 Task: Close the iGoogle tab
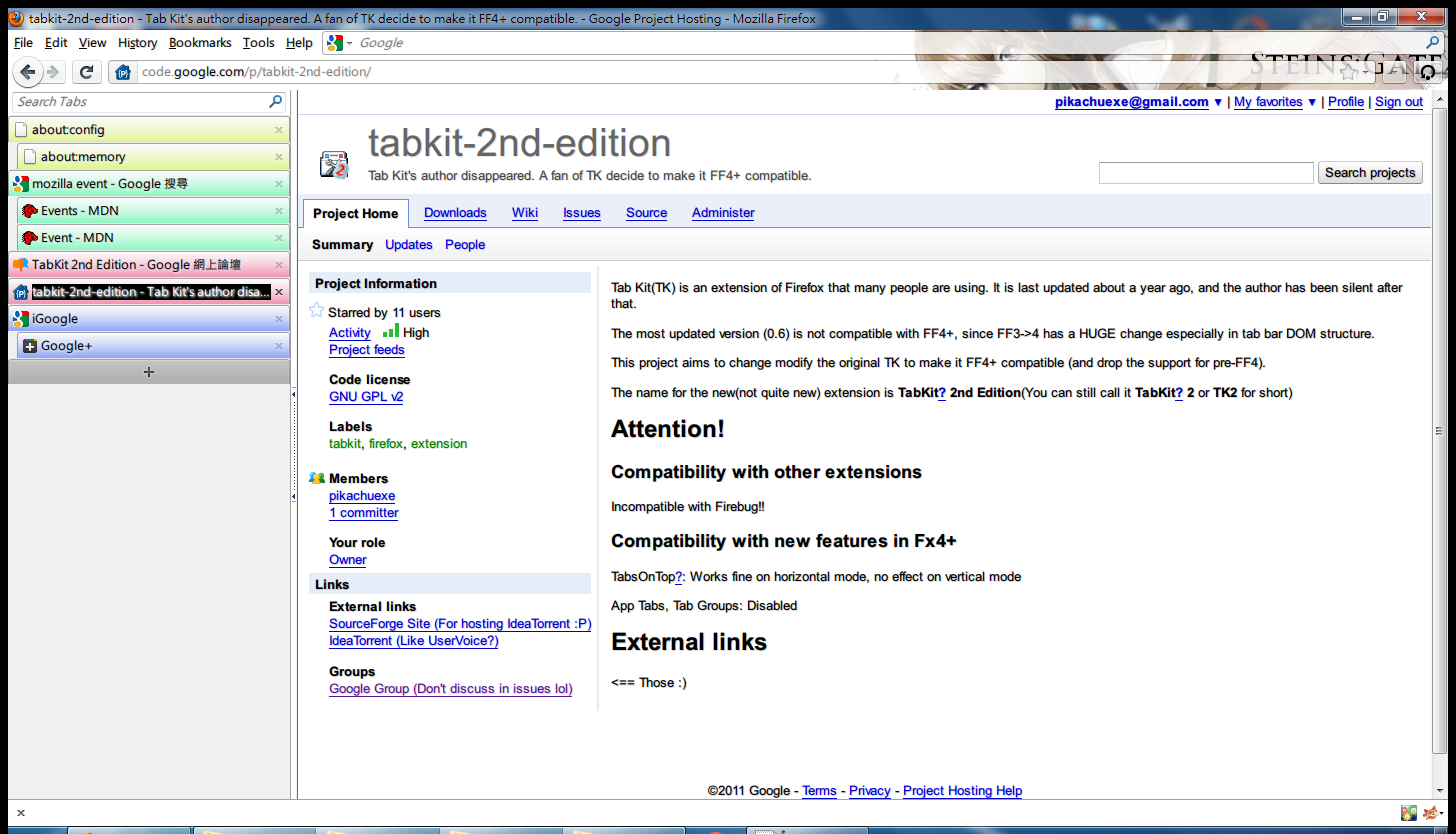pyautogui.click(x=279, y=319)
